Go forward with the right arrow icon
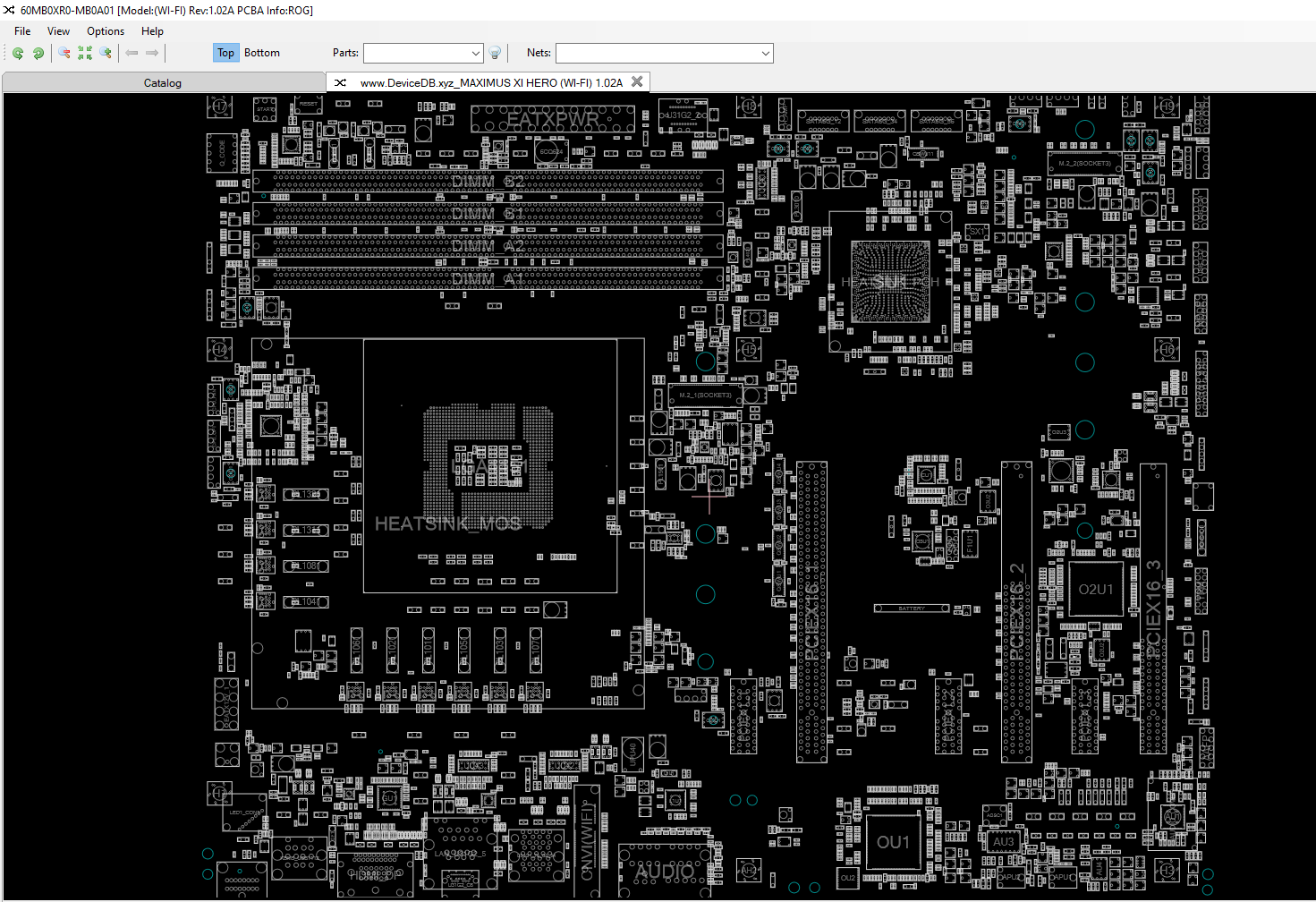This screenshot has width=1316, height=902. pos(152,53)
